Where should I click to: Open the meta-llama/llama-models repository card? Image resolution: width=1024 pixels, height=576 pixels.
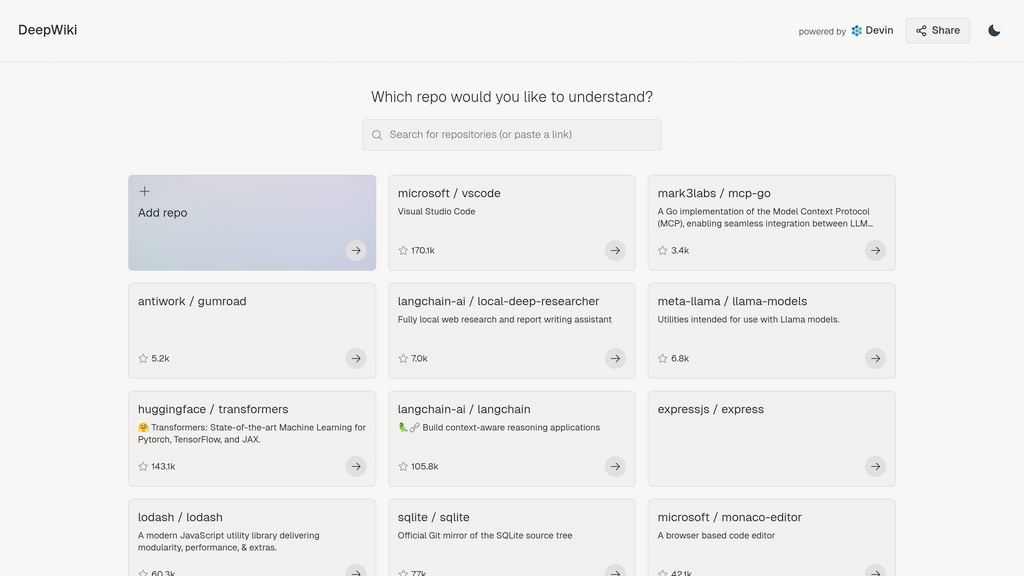pyautogui.click(x=771, y=330)
